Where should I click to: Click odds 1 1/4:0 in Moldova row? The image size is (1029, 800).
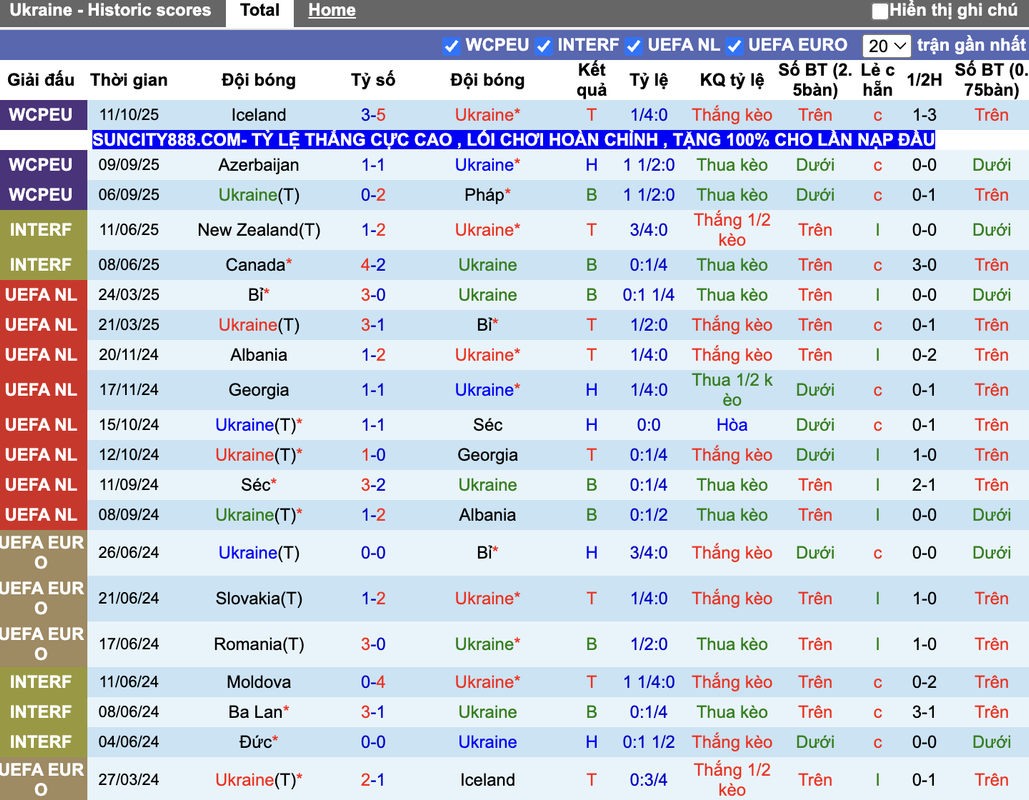pyautogui.click(x=648, y=682)
